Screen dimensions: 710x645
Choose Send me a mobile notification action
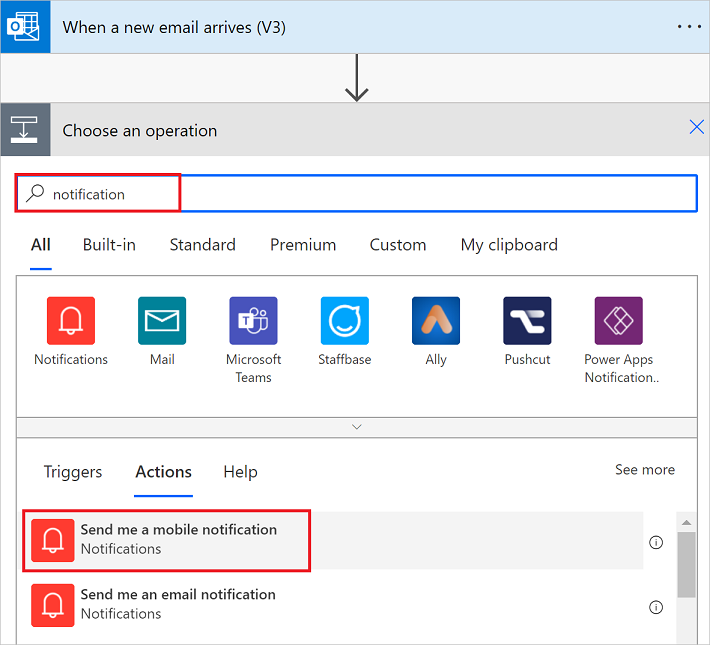tap(178, 539)
